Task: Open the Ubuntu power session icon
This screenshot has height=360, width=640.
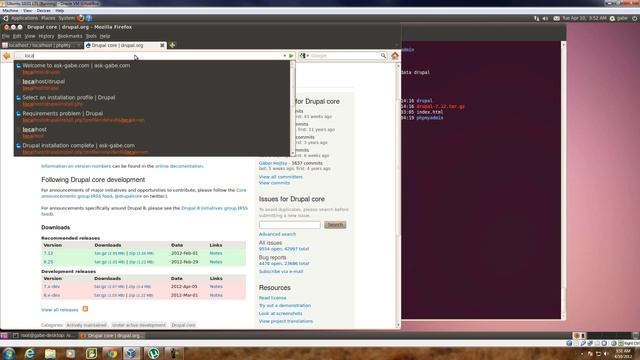Action: 634,18
